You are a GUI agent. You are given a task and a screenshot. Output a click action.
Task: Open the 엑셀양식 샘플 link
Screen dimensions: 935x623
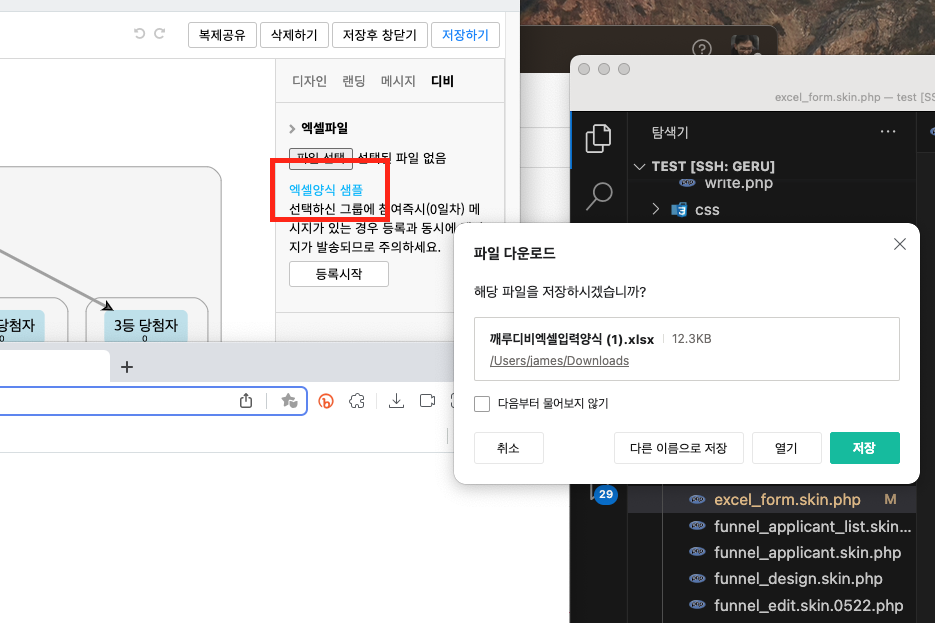[x=326, y=190]
